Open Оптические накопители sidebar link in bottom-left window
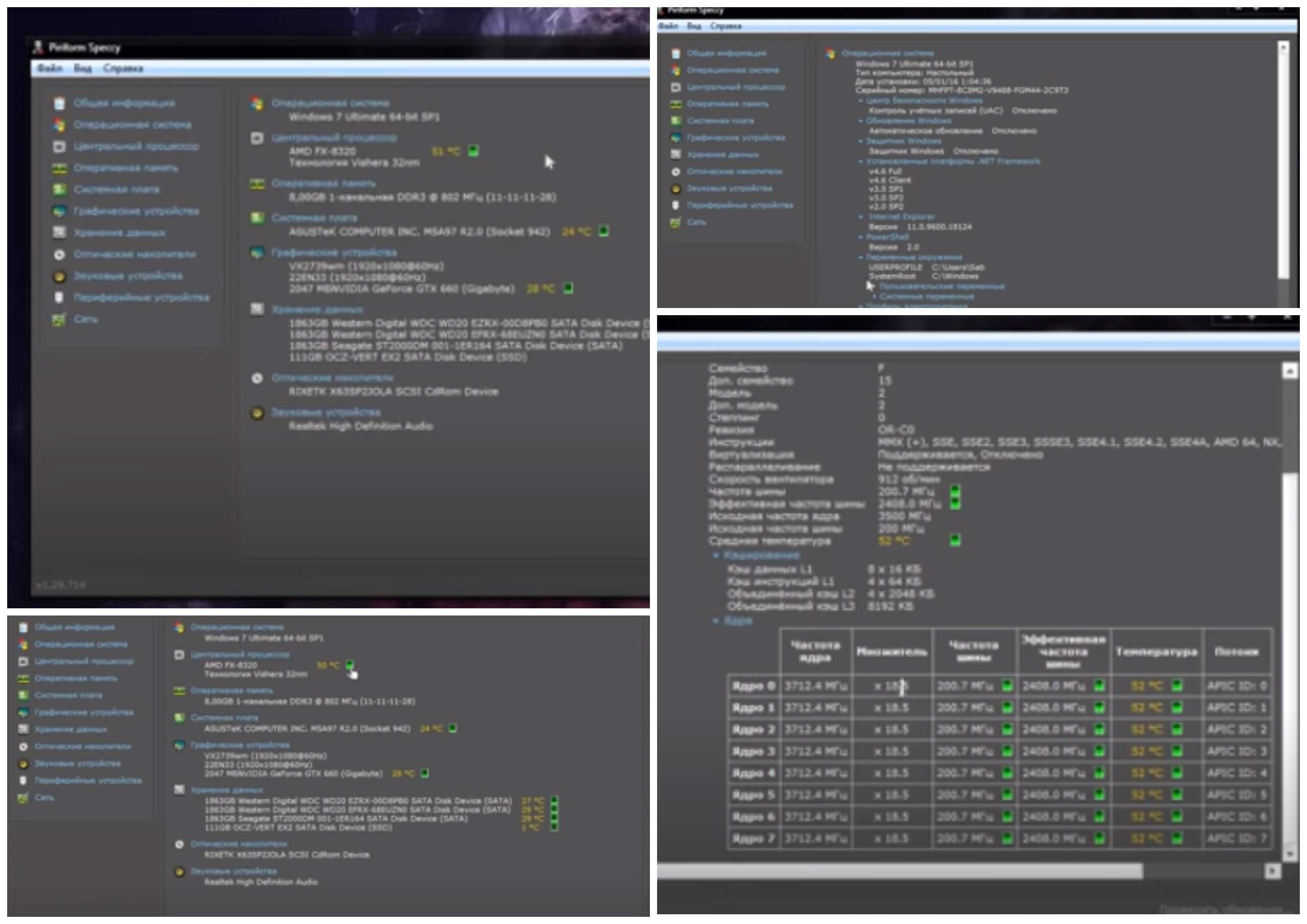Screen dimensions: 1307x924 (x=83, y=746)
